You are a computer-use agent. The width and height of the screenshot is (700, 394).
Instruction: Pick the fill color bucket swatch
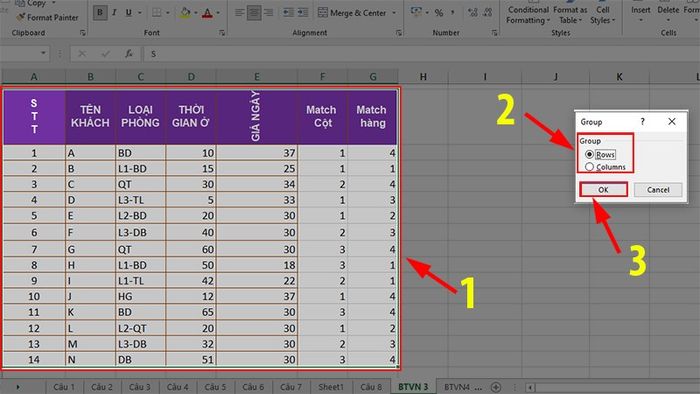[x=185, y=13]
